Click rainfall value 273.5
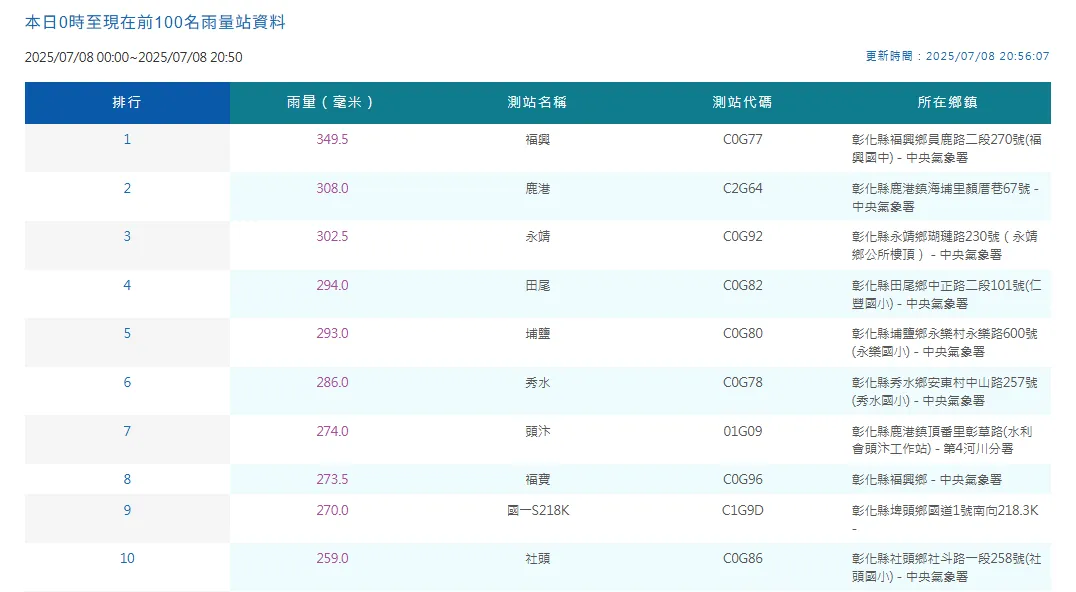This screenshot has height=592, width=1076. [x=332, y=479]
